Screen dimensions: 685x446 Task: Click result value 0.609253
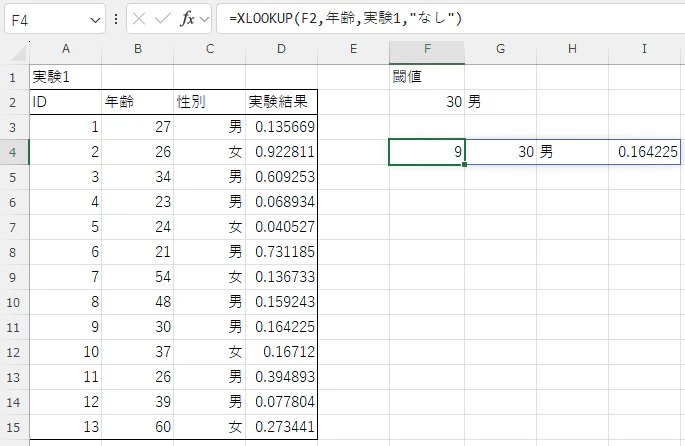point(281,177)
